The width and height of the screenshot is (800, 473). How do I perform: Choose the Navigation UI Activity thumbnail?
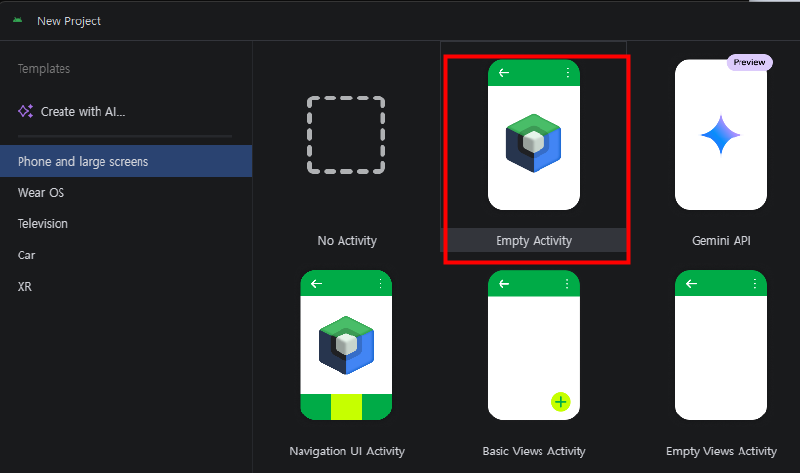(x=346, y=345)
